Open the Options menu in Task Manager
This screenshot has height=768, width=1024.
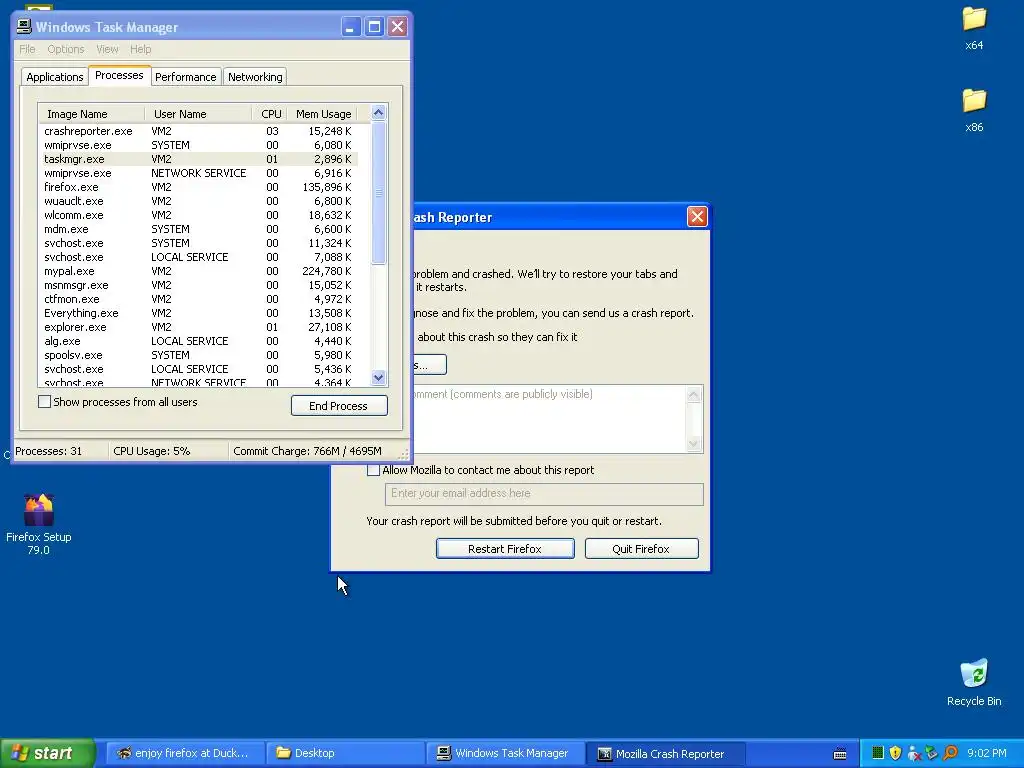pyautogui.click(x=65, y=49)
